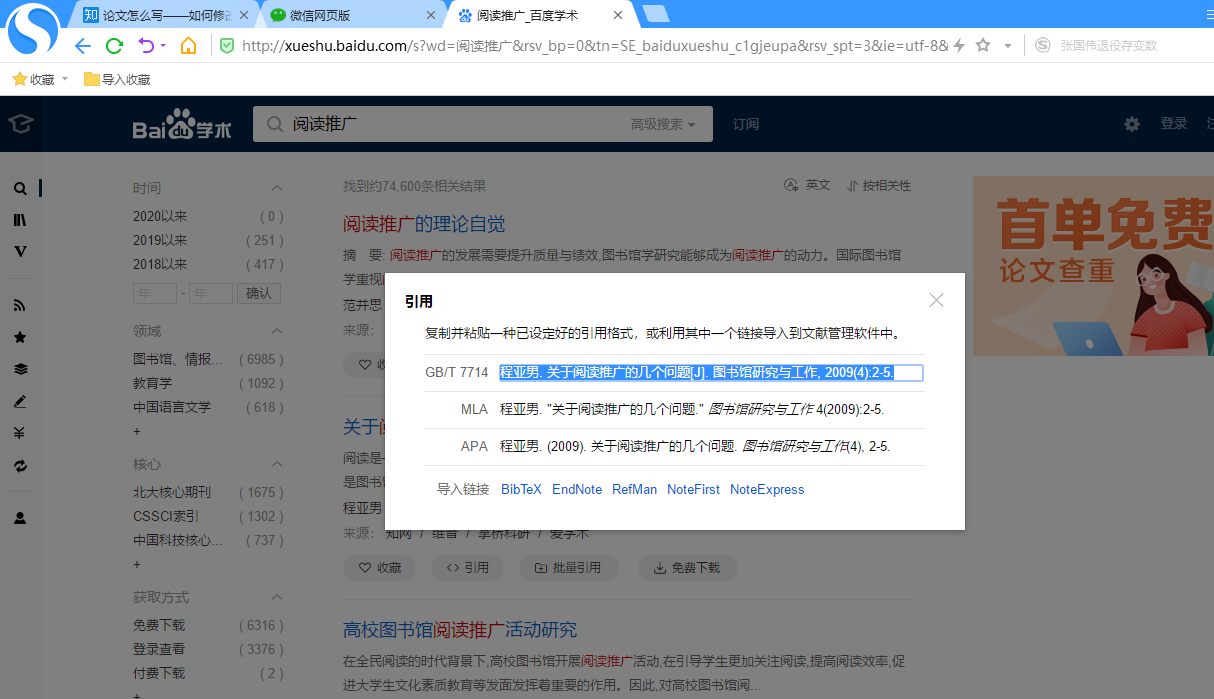Viewport: 1214px width, 699px height.
Task: Click the 确认 button under year range
Action: [x=259, y=293]
